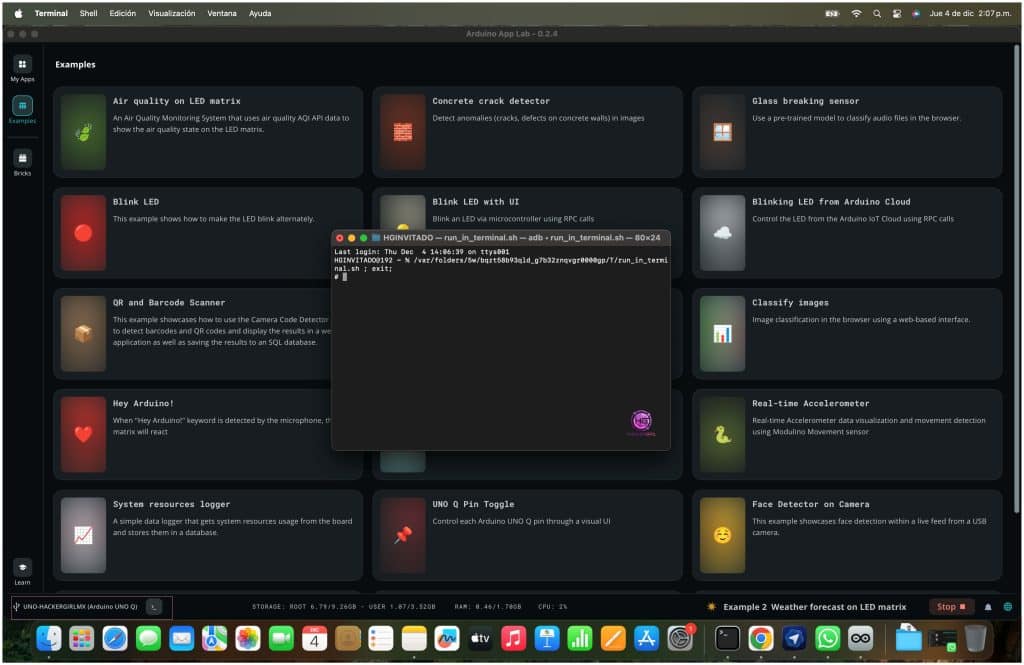This screenshot has width=1024, height=665.
Task: Open the Glass breaking sensor title
Action: (805, 101)
